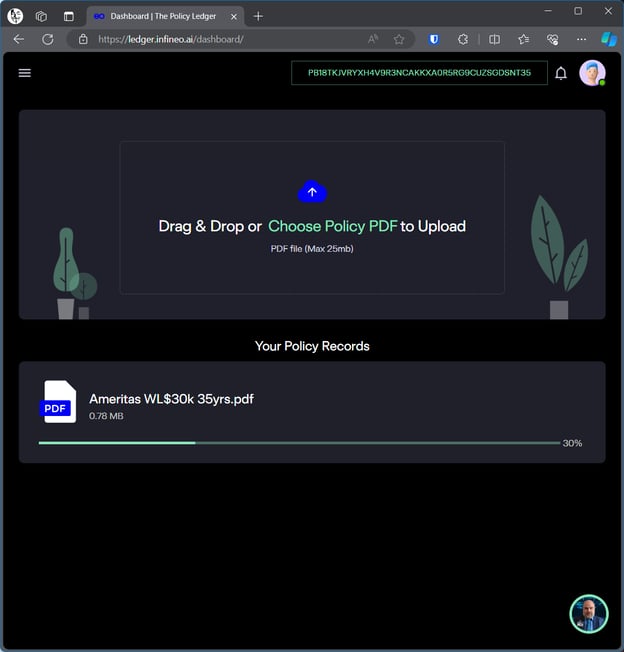Open Browser essentials heart icon

(552, 40)
